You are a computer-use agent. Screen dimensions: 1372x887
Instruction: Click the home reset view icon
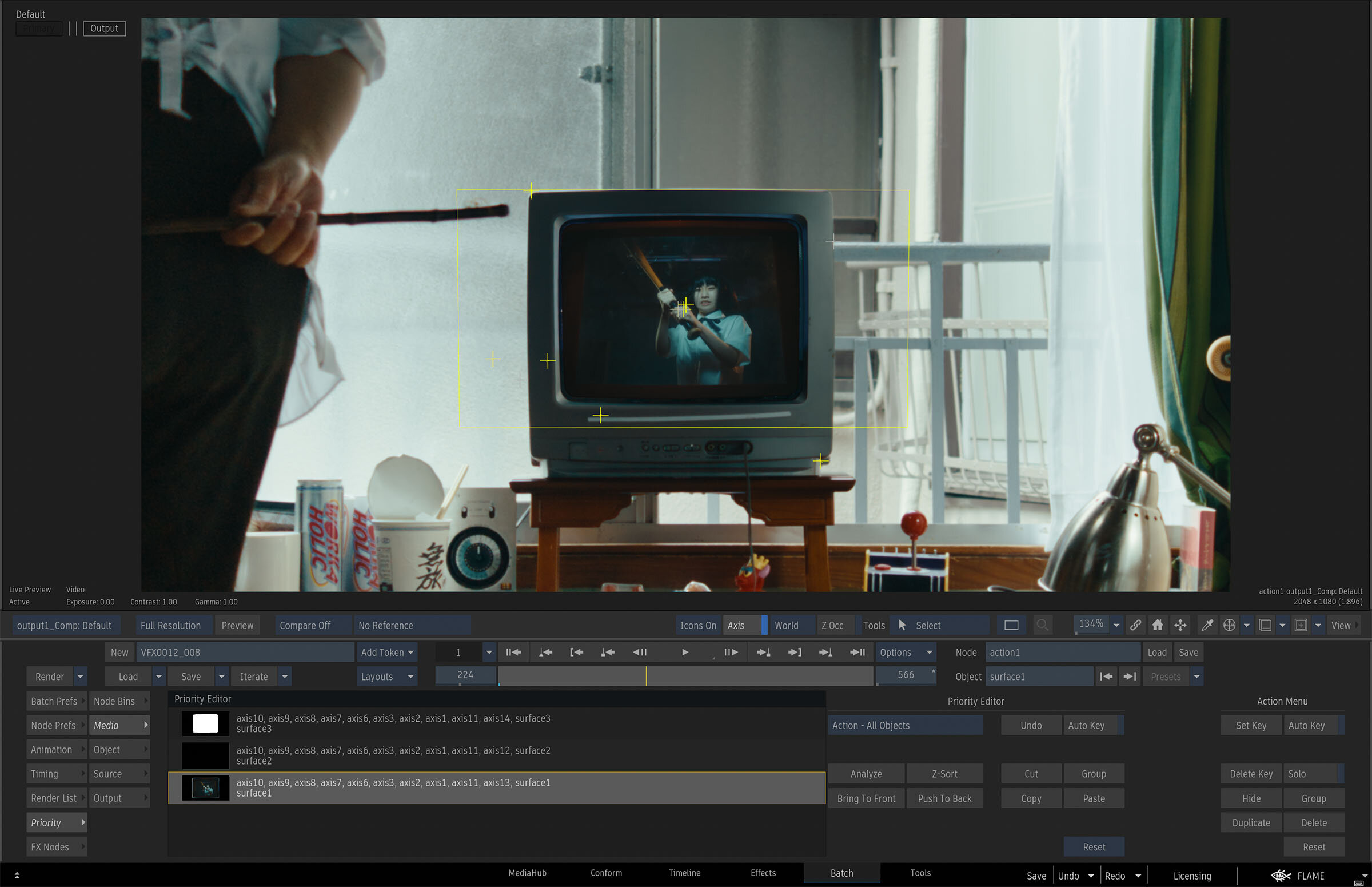[x=1157, y=625]
